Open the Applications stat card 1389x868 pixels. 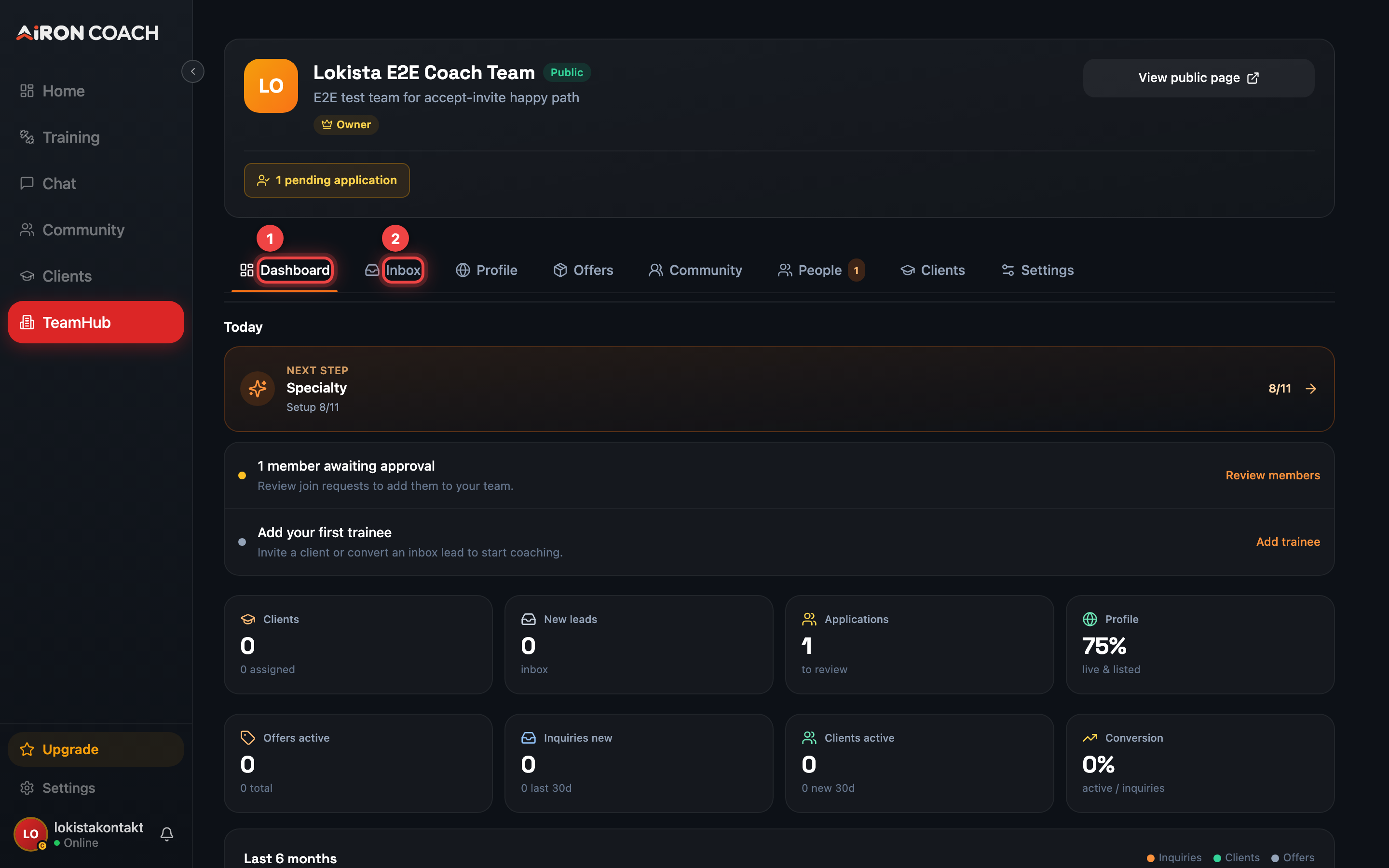click(x=919, y=644)
